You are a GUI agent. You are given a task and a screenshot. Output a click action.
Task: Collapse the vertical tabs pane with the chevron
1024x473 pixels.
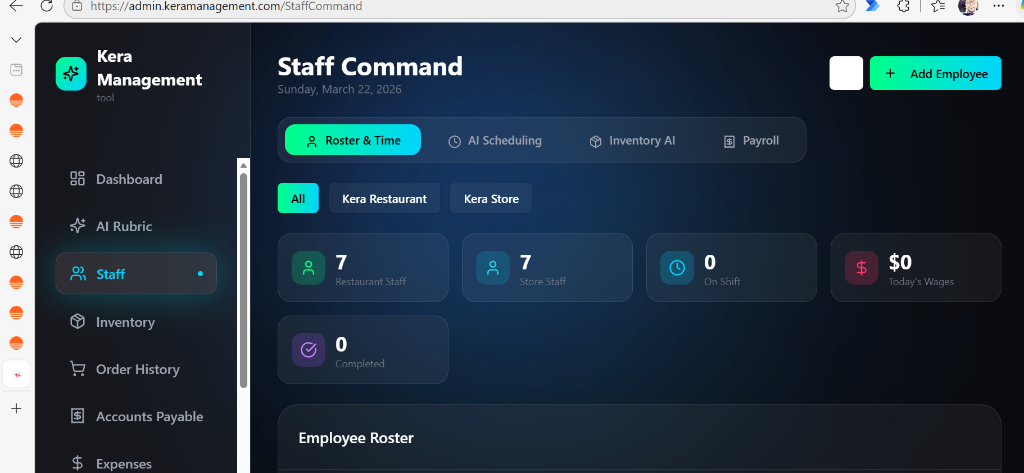tap(16, 40)
